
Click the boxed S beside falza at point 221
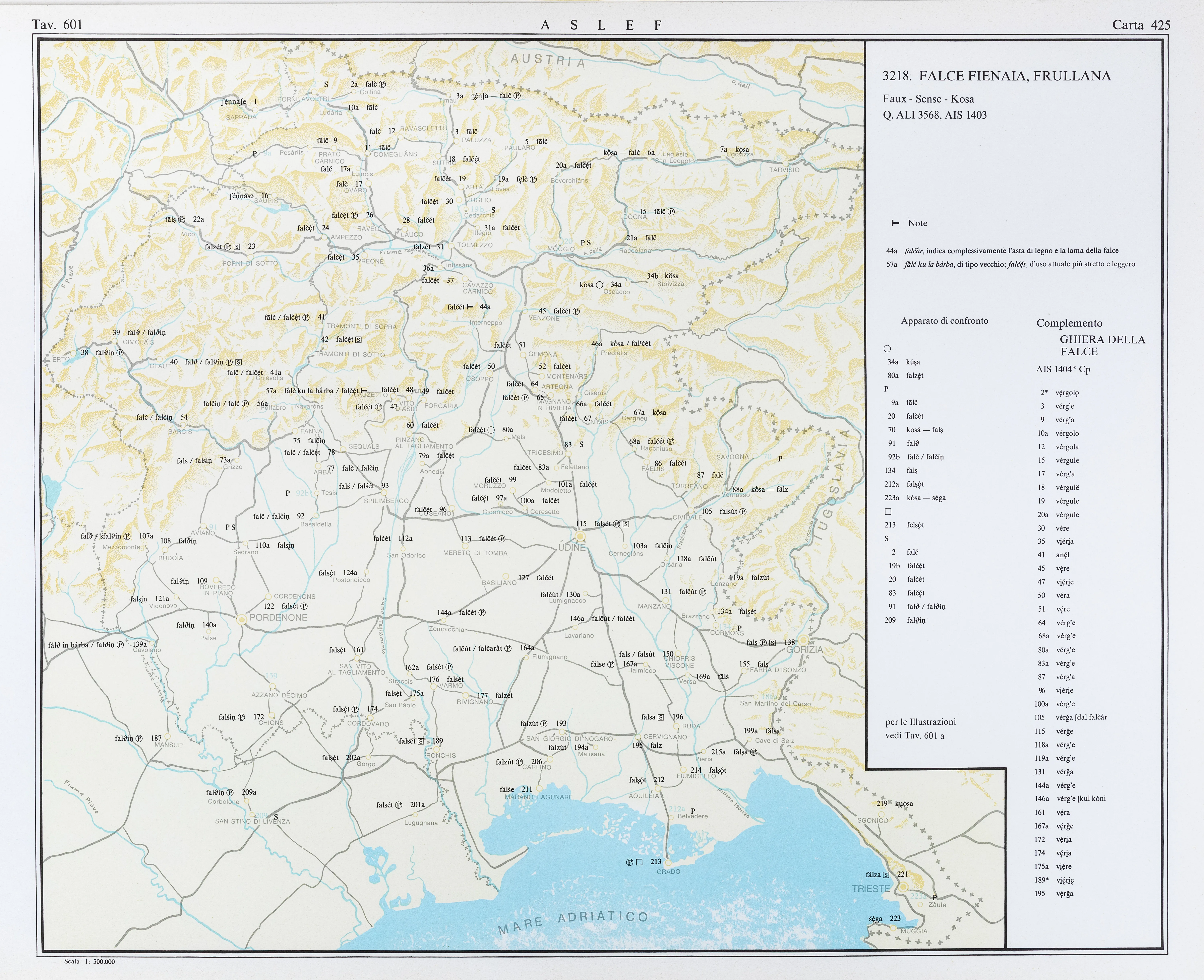(886, 874)
